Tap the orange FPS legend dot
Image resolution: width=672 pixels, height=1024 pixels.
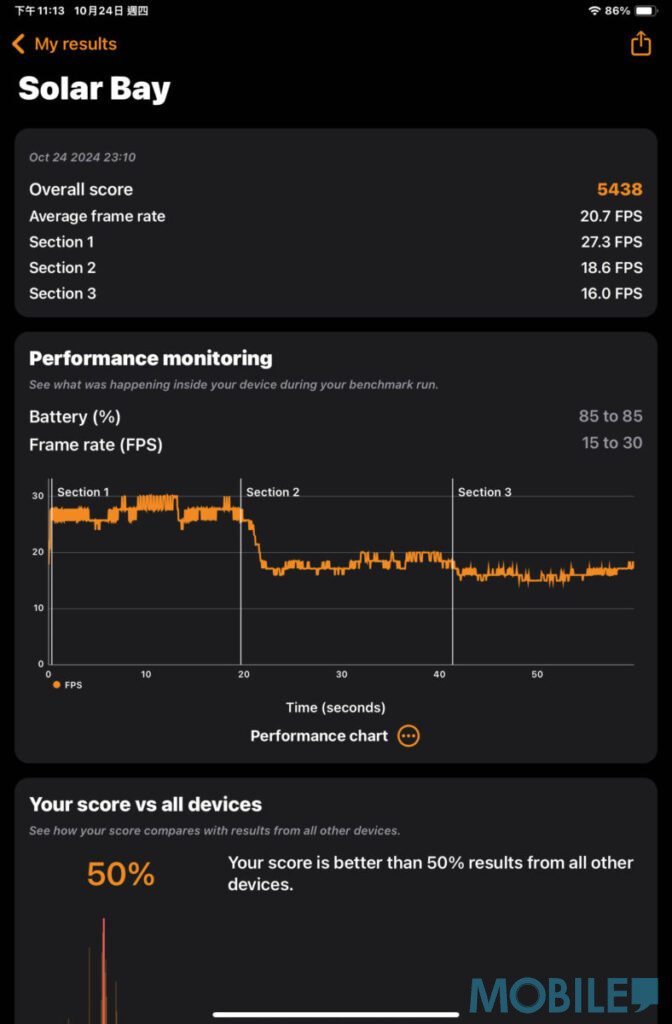pyautogui.click(x=56, y=685)
